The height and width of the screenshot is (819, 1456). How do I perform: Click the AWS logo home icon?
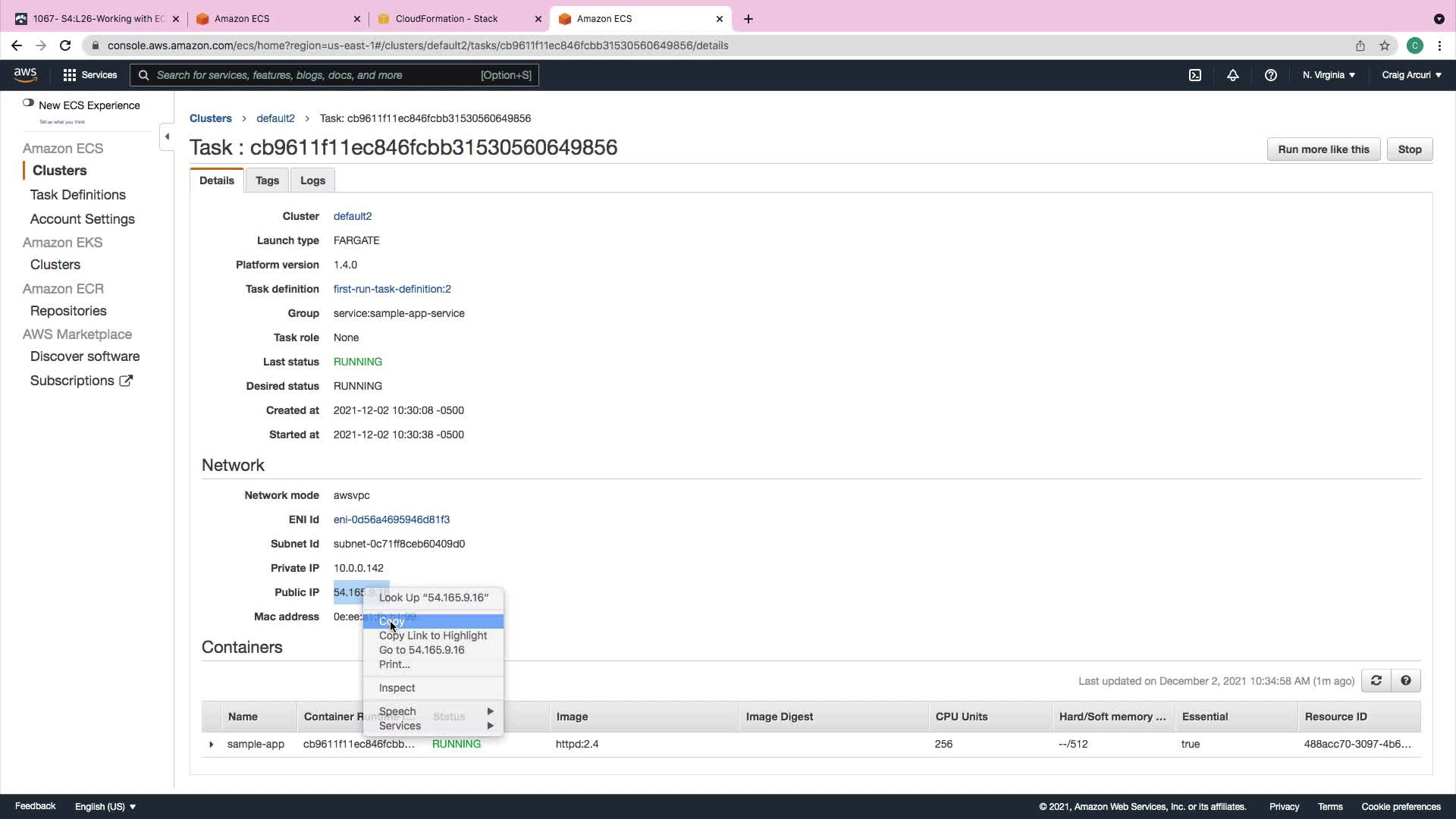pos(25,74)
